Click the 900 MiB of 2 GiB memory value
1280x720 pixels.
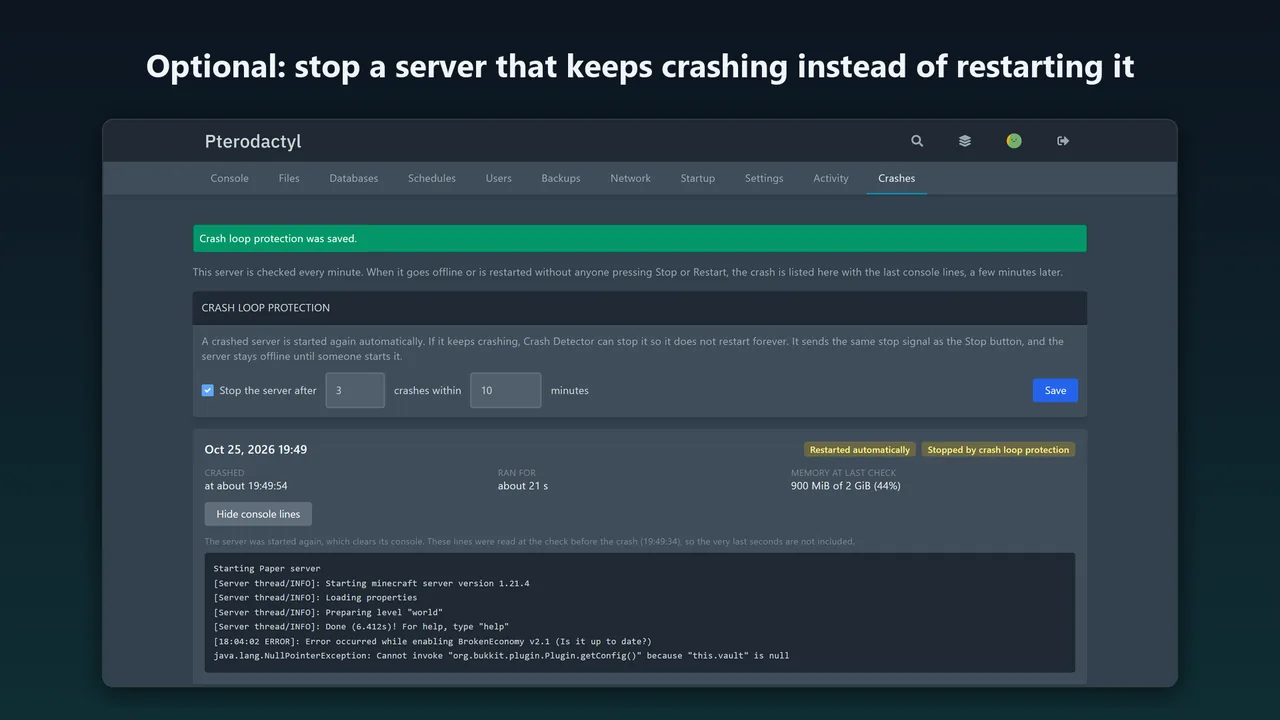[846, 486]
